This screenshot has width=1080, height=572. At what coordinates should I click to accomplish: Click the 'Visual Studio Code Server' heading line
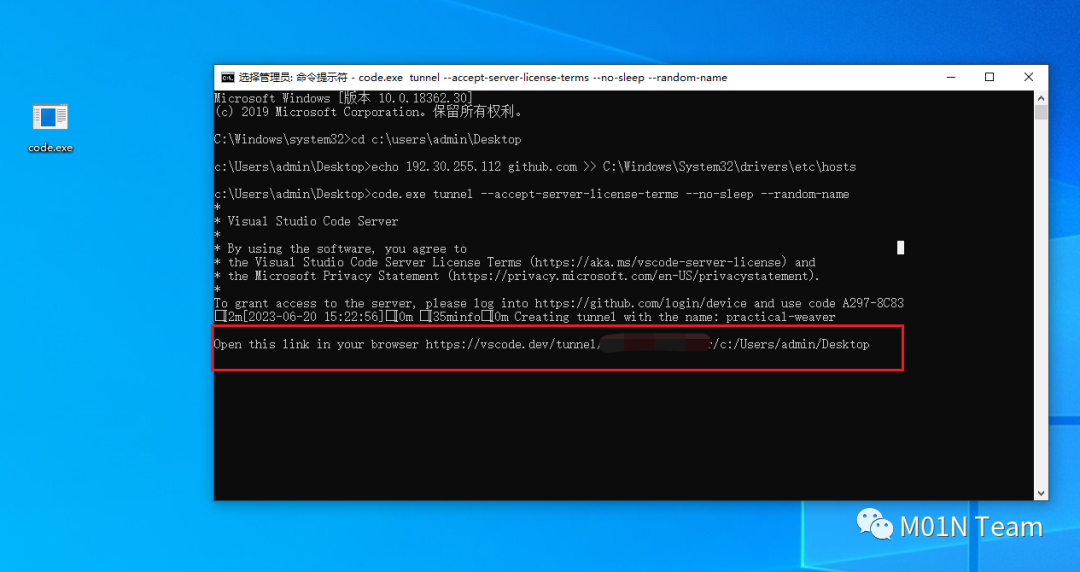[x=306, y=221]
